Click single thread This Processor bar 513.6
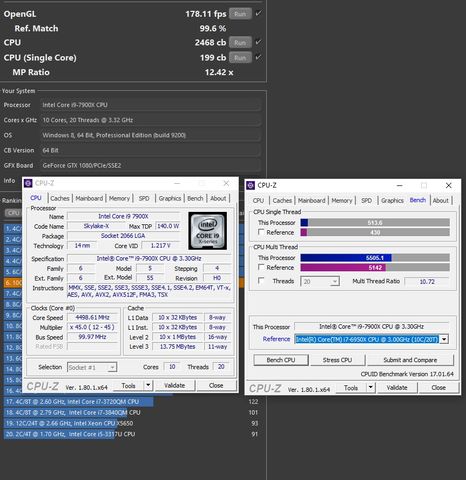 tap(375, 223)
